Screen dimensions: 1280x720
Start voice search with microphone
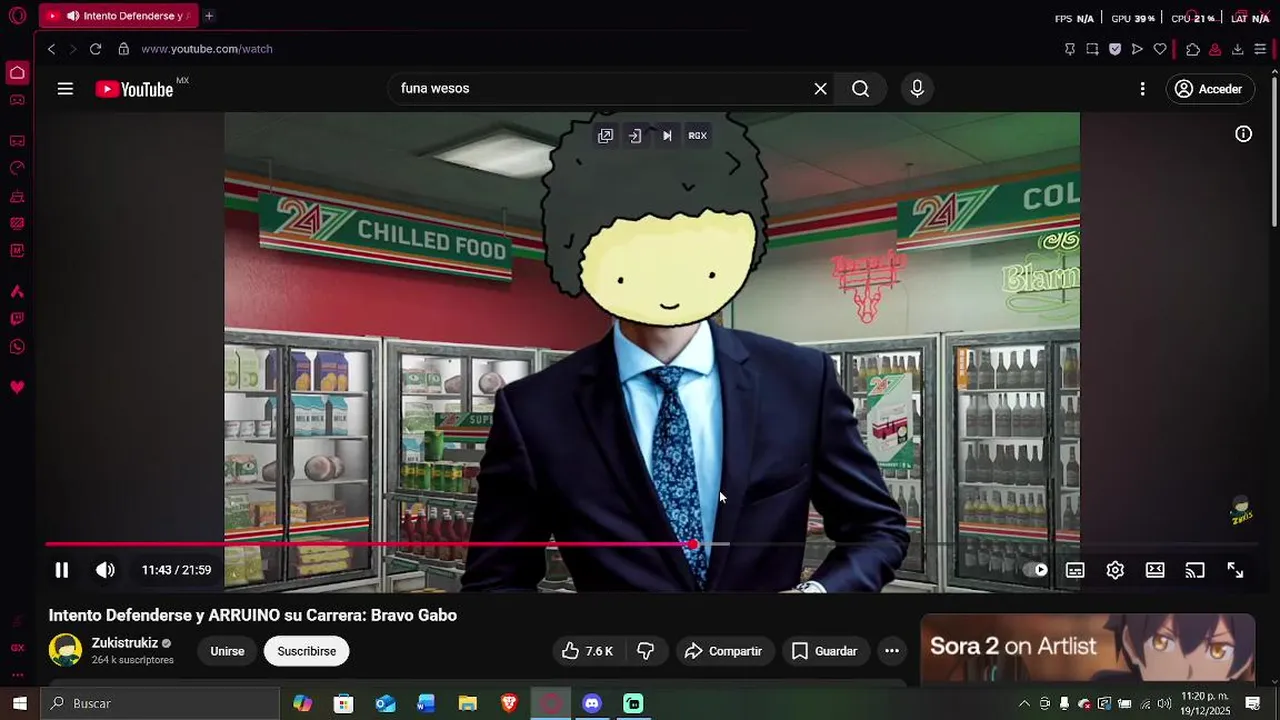pos(917,89)
